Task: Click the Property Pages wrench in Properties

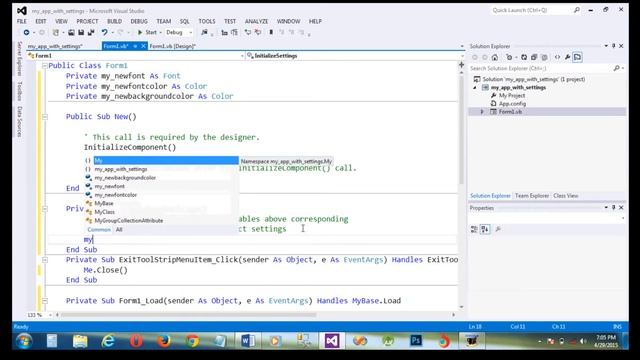Action: click(498, 229)
